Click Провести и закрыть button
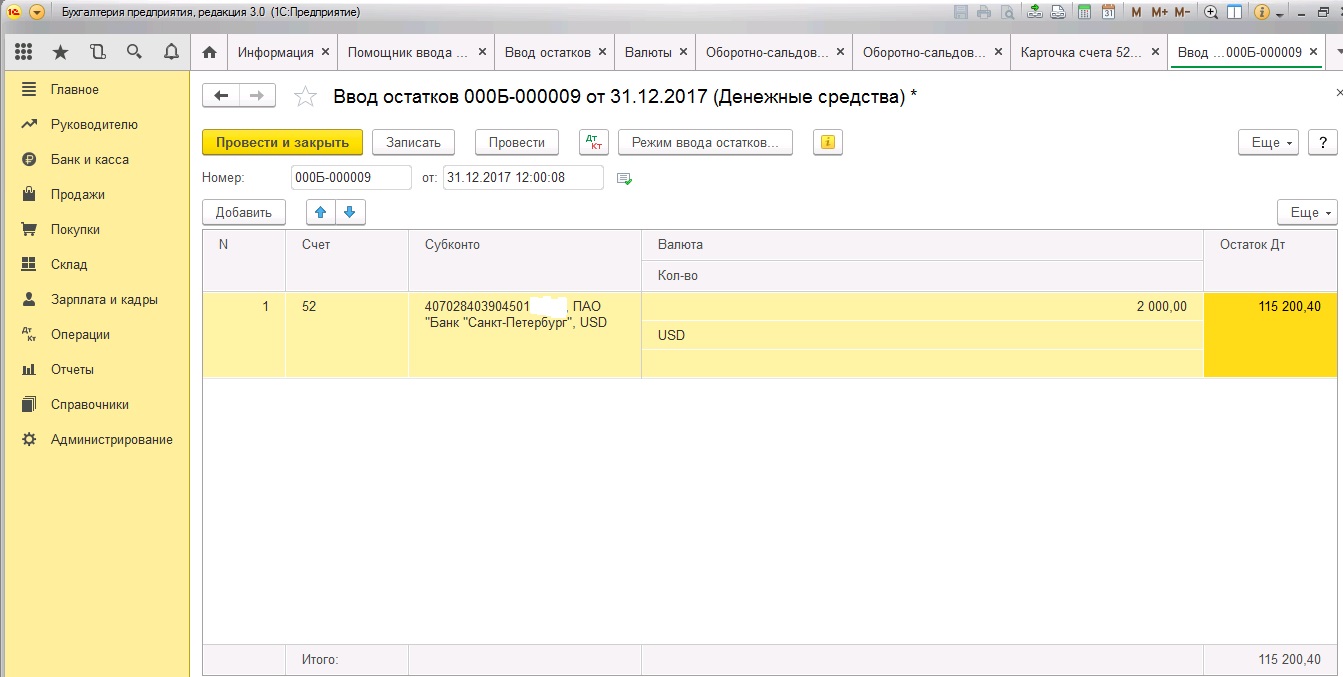 coord(282,142)
